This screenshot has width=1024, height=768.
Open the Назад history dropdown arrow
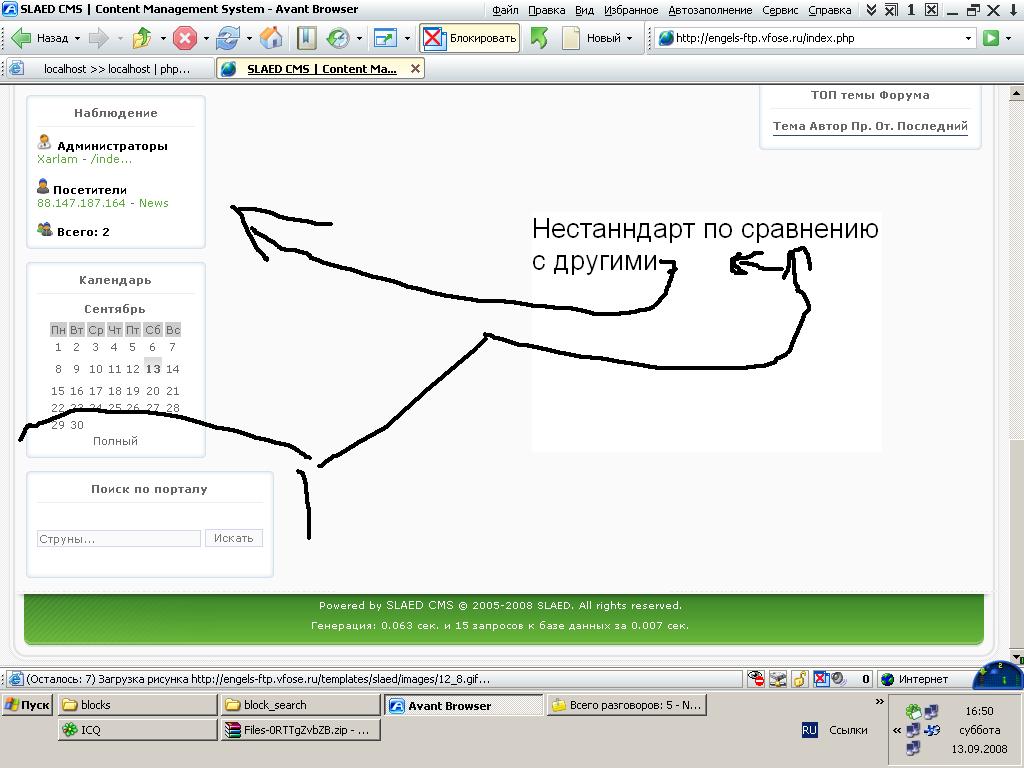coord(77,39)
